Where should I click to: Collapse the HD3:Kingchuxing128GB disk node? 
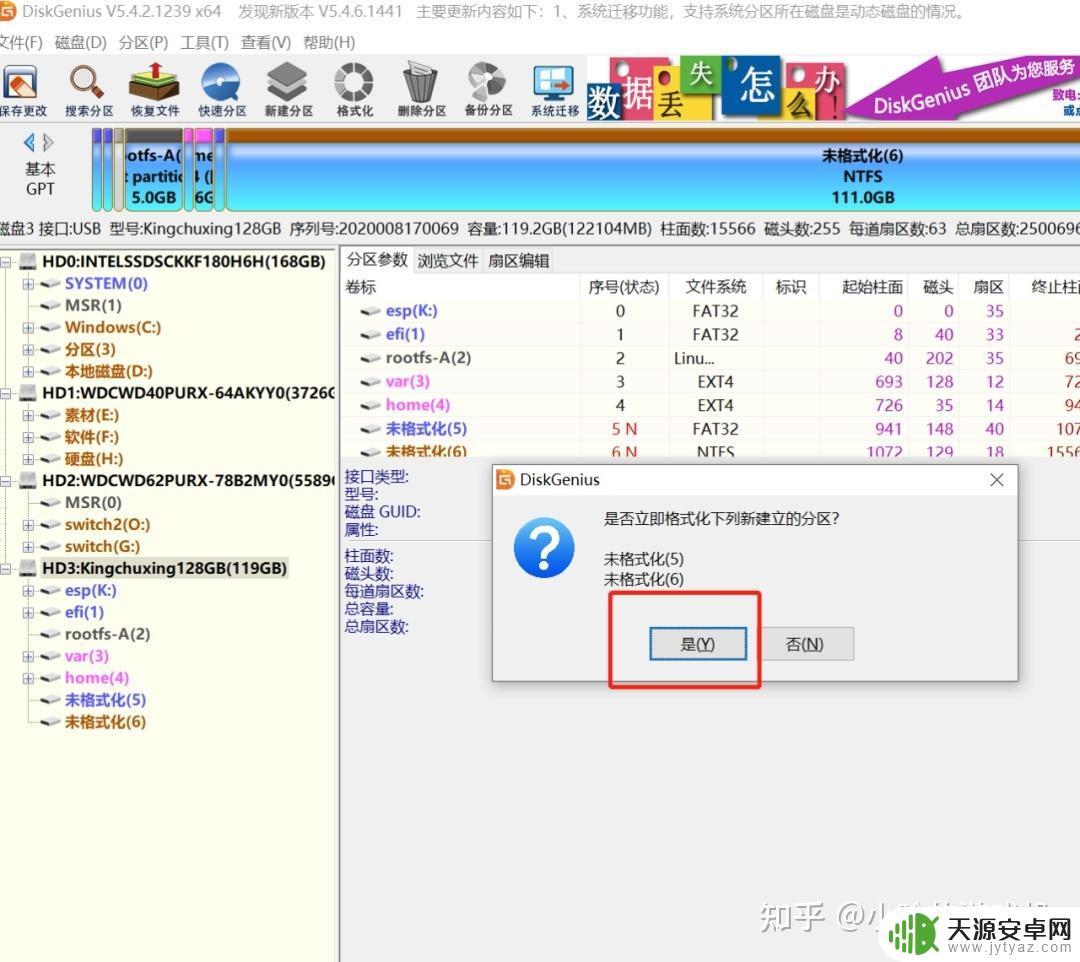point(6,569)
